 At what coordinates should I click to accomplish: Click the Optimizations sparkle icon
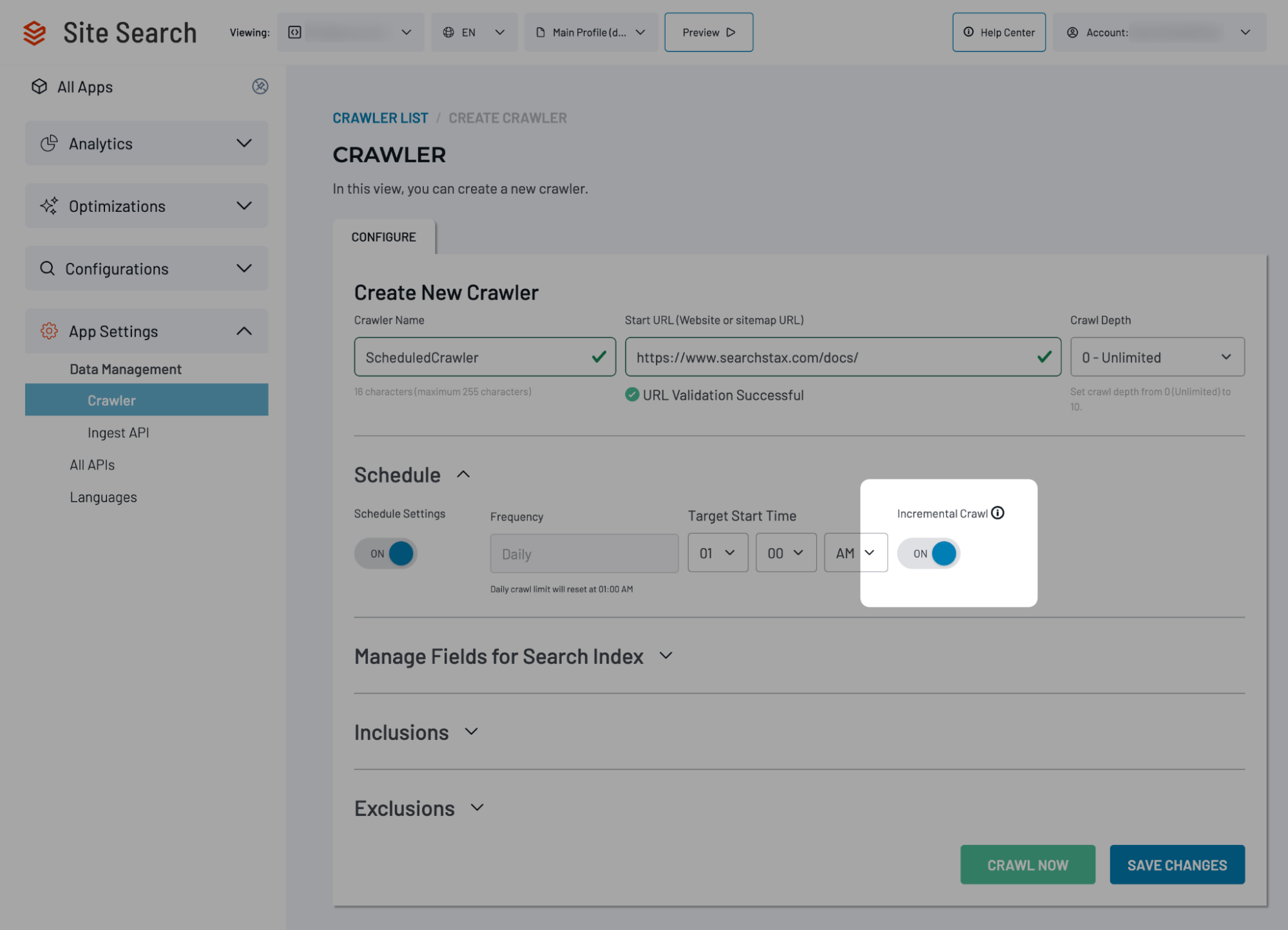click(x=49, y=205)
